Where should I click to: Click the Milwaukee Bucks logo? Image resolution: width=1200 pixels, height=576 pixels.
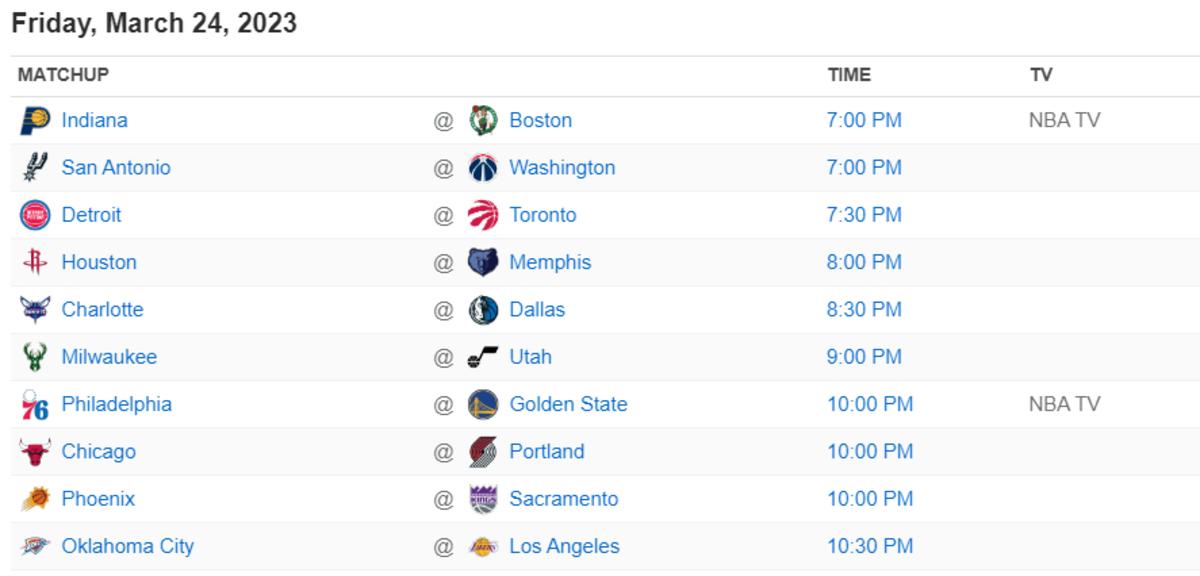pyautogui.click(x=35, y=357)
